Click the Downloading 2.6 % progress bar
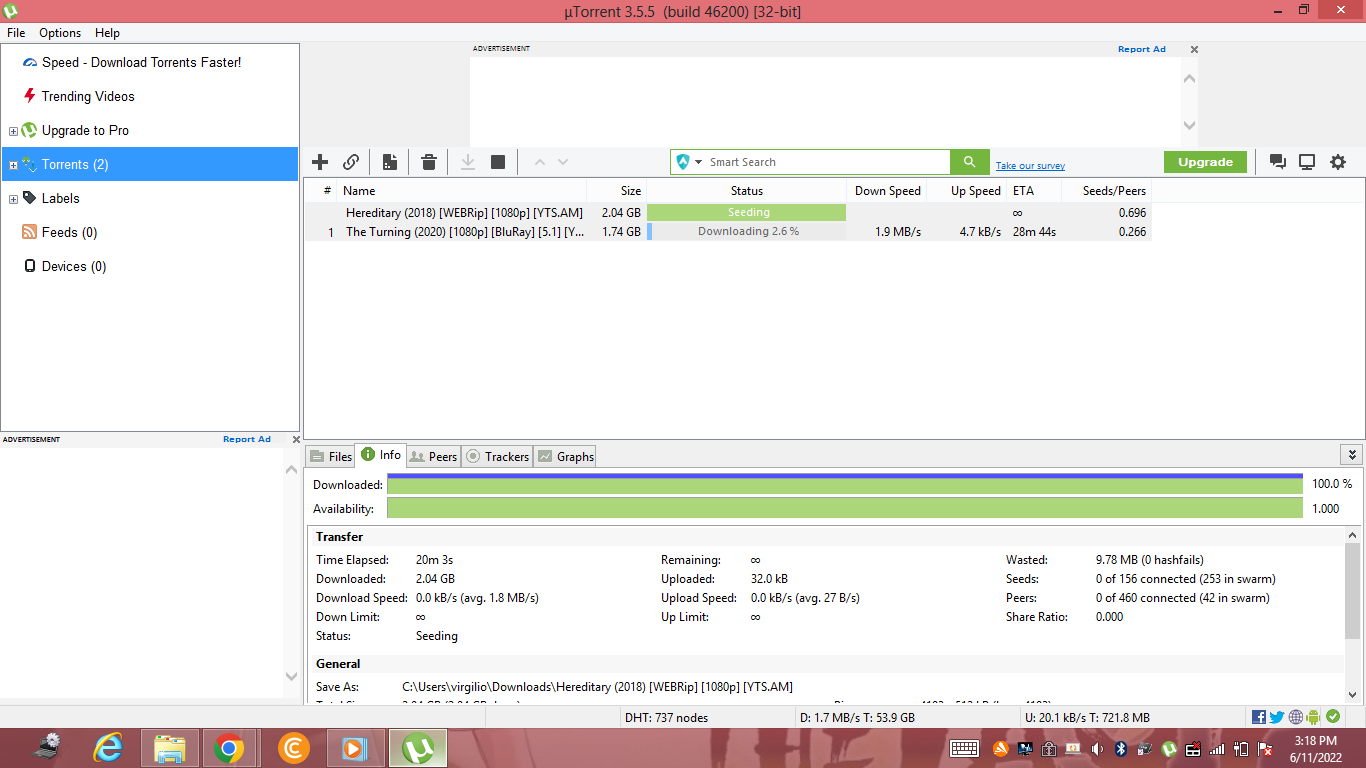This screenshot has height=768, width=1366. (x=747, y=231)
